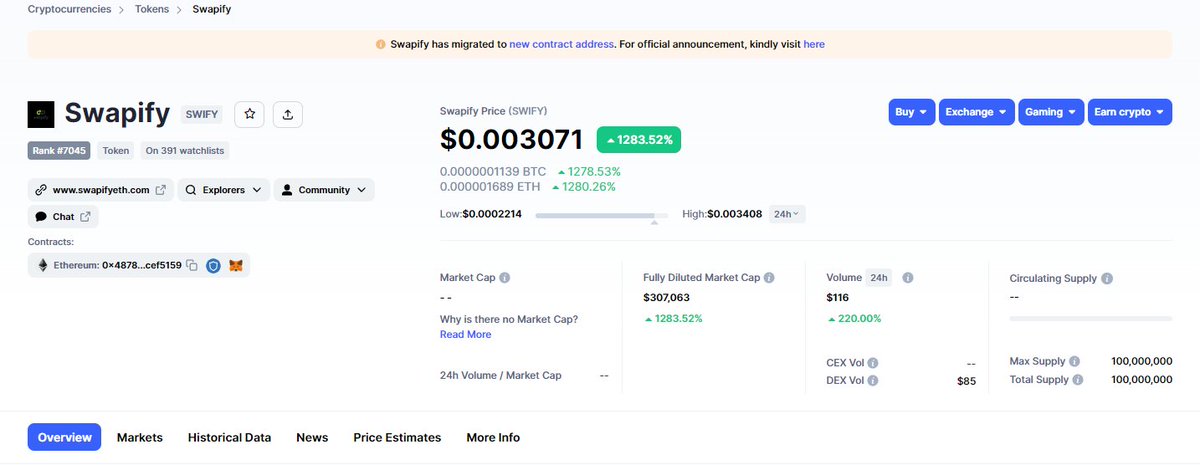Open the More Info tab
This screenshot has width=1200, height=465.
pyautogui.click(x=493, y=437)
